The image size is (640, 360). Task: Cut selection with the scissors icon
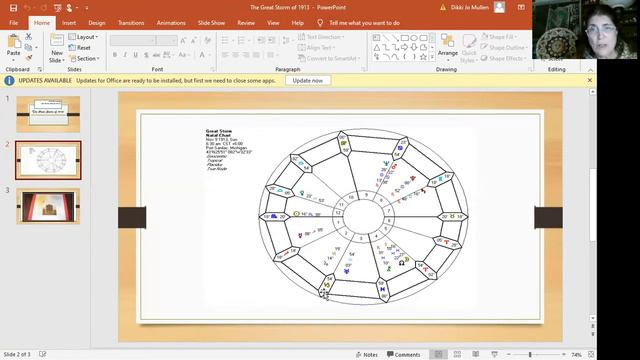tap(29, 37)
